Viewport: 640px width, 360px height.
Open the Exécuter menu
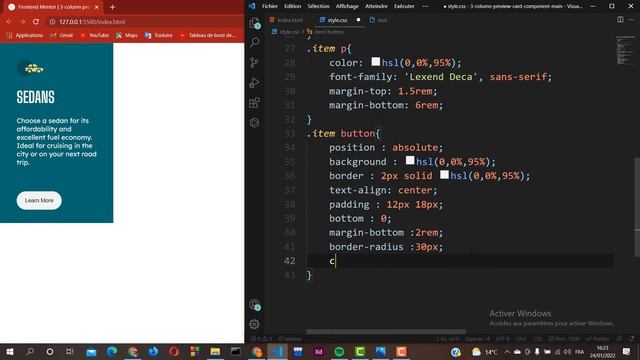tap(404, 6)
